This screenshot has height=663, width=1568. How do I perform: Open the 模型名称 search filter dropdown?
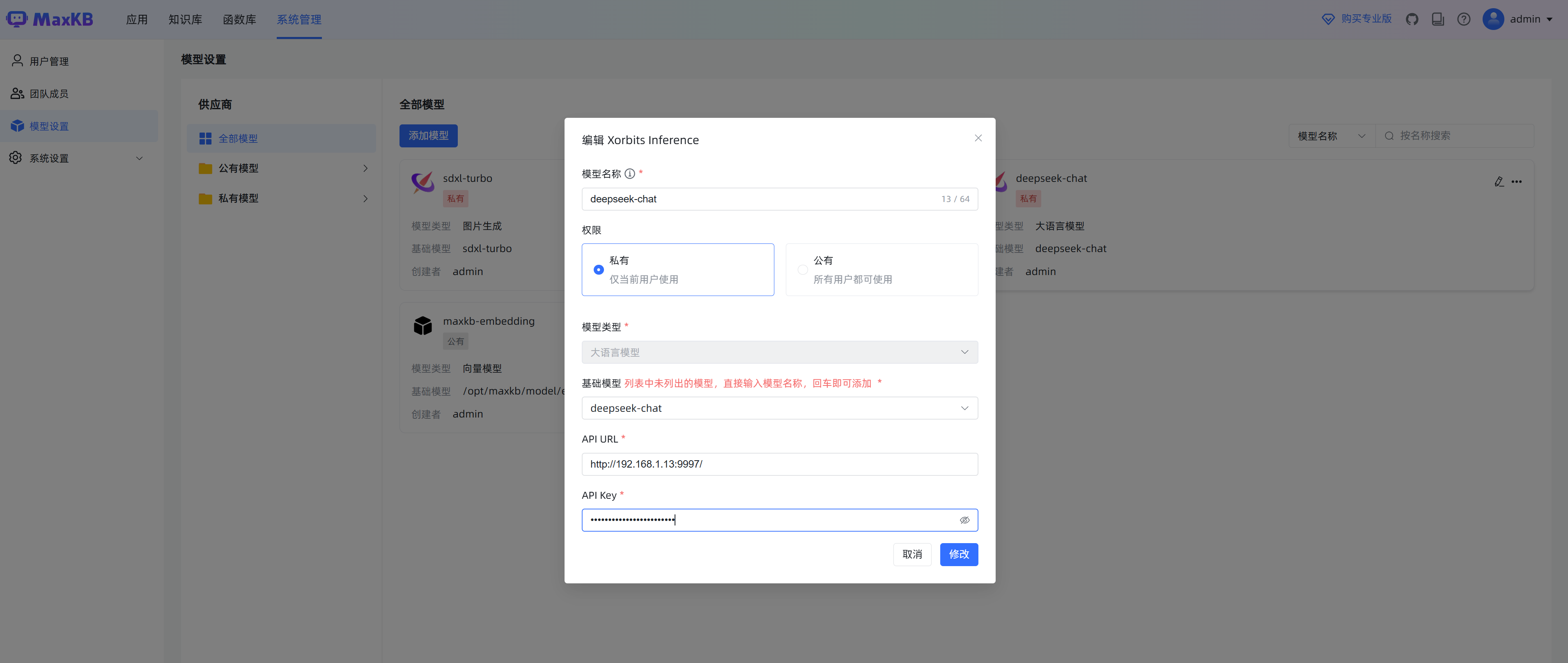[x=1332, y=136]
